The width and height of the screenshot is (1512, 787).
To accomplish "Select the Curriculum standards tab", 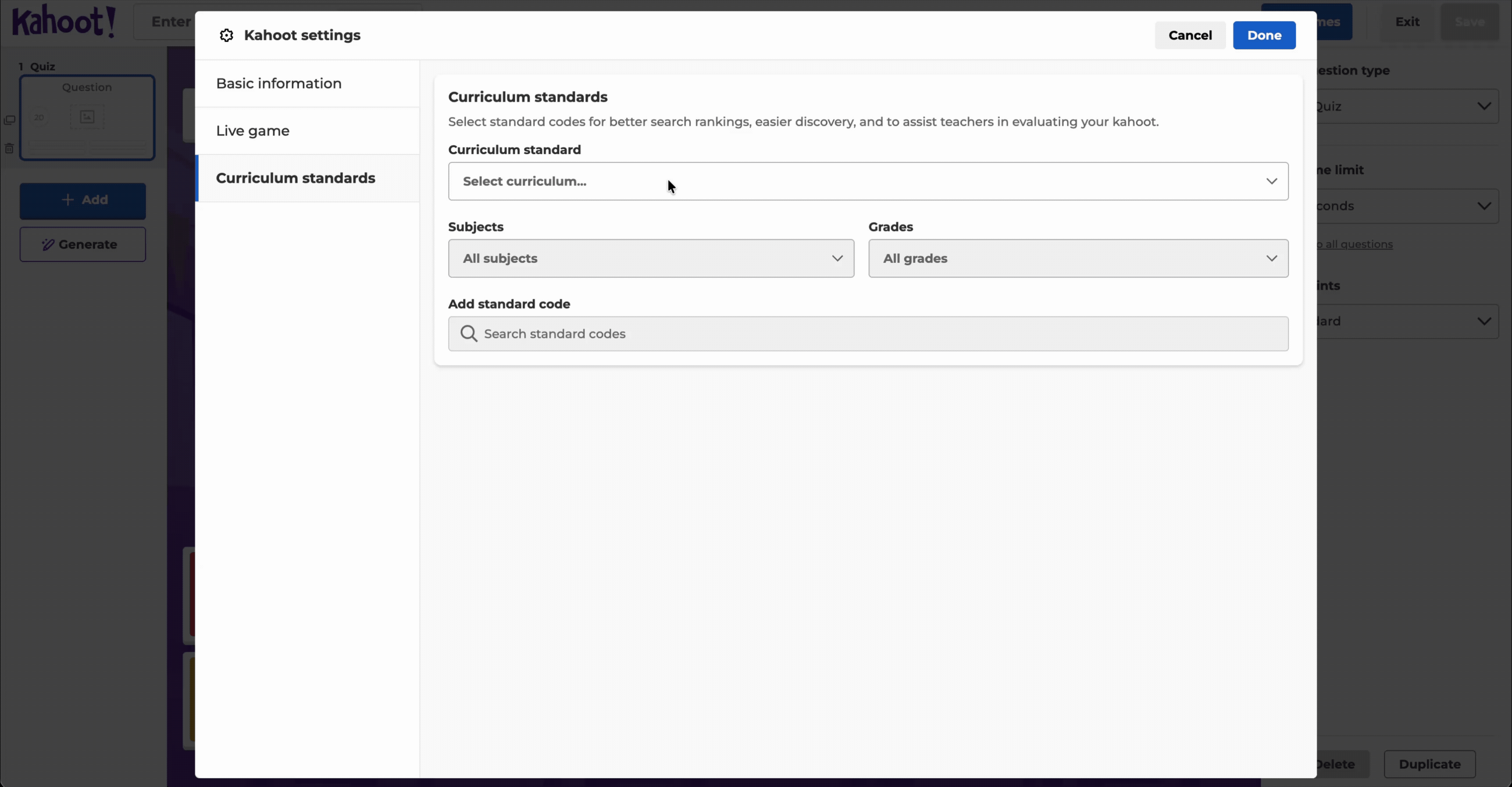I will [x=296, y=178].
